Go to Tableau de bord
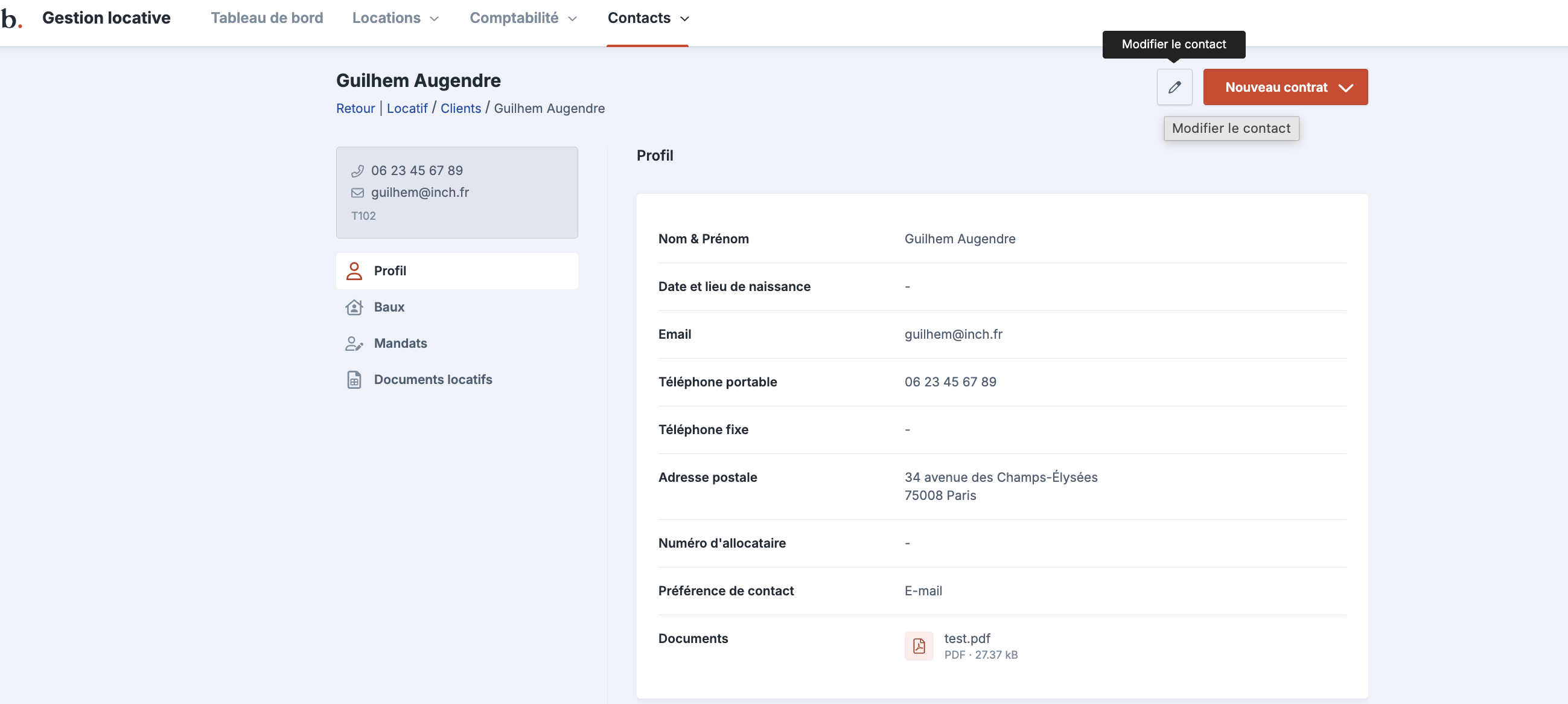Viewport: 1568px width, 704px height. pos(267,18)
